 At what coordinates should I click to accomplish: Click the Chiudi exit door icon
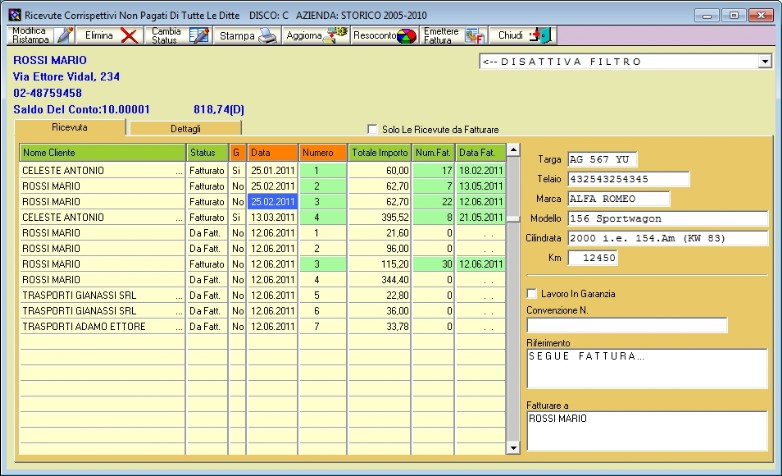[541, 35]
